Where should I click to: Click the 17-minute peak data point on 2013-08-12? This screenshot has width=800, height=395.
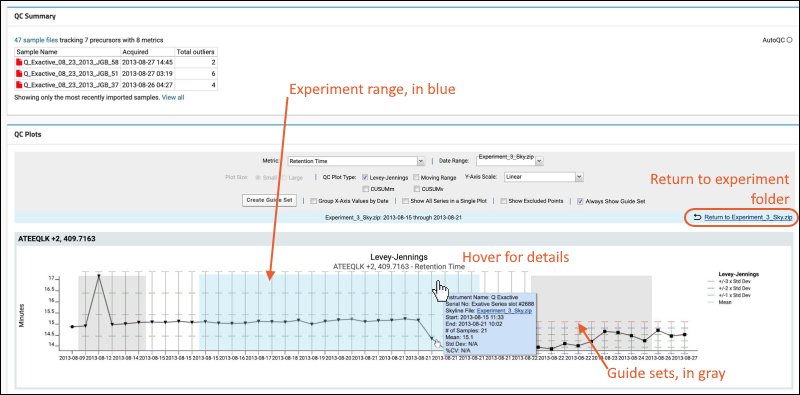tap(98, 276)
